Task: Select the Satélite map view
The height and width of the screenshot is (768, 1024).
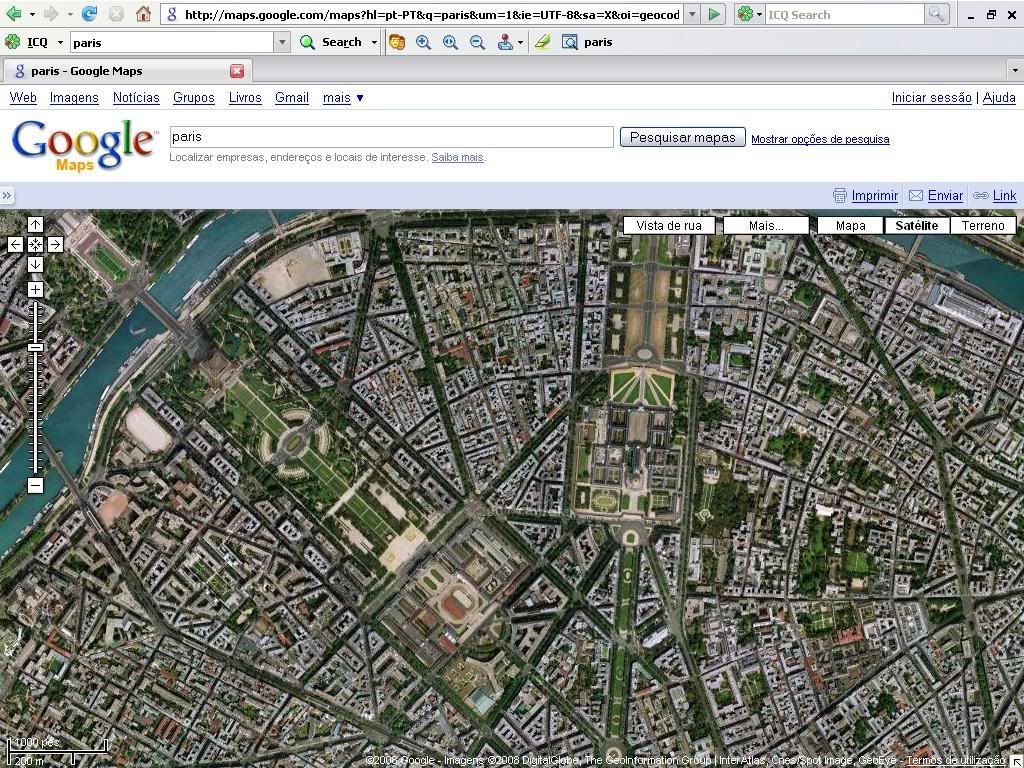Action: pos(916,226)
